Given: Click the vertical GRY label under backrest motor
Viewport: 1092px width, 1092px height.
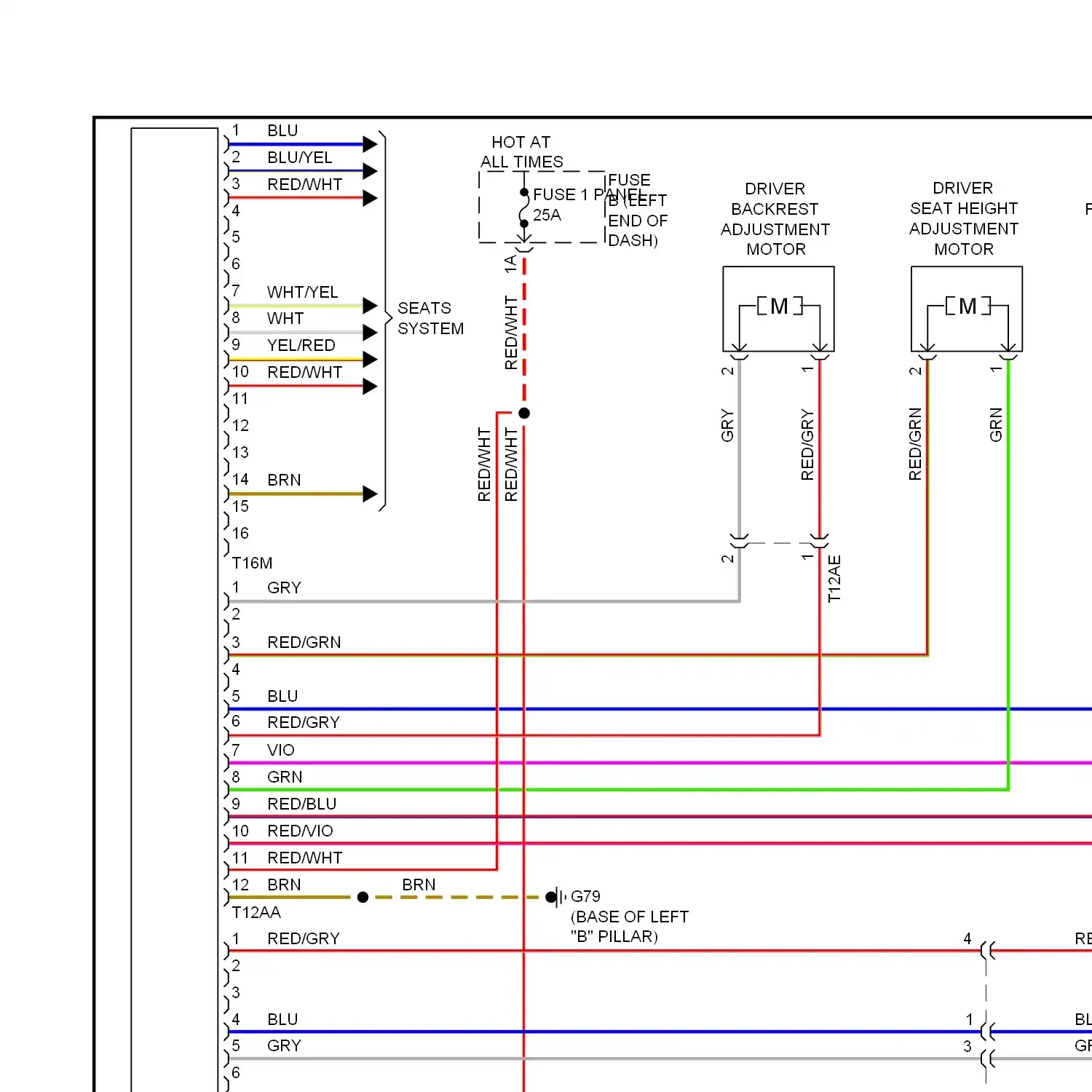Looking at the screenshot, I should click(x=727, y=426).
